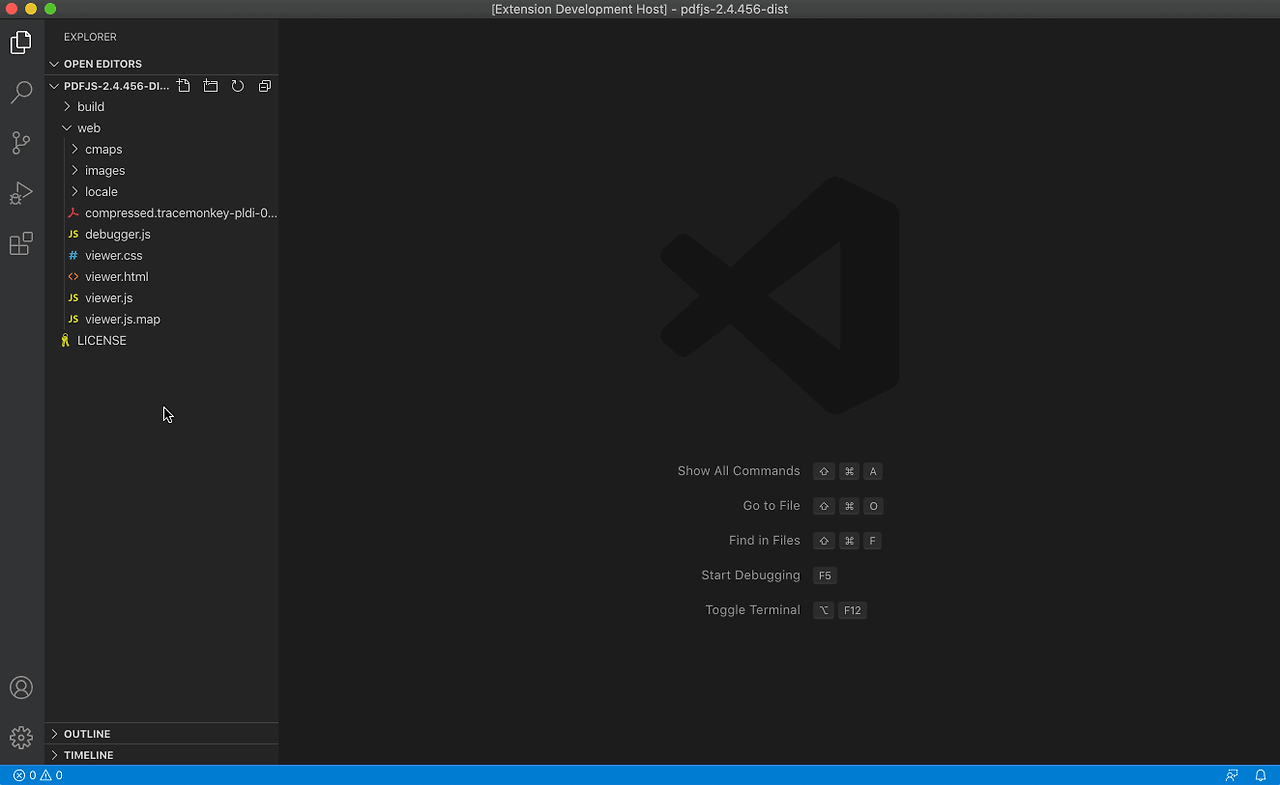
Task: Open the Explorer view in activity bar
Action: 21,43
